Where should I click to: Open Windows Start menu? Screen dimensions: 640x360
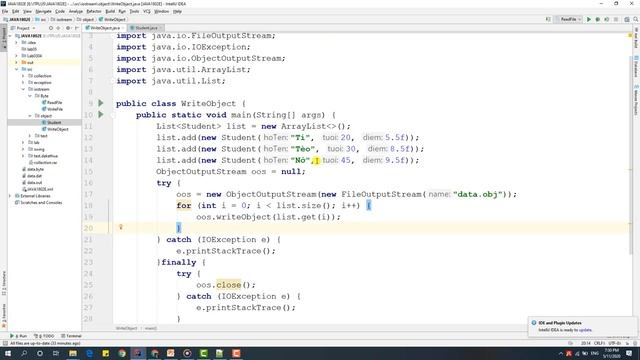(x=8, y=353)
